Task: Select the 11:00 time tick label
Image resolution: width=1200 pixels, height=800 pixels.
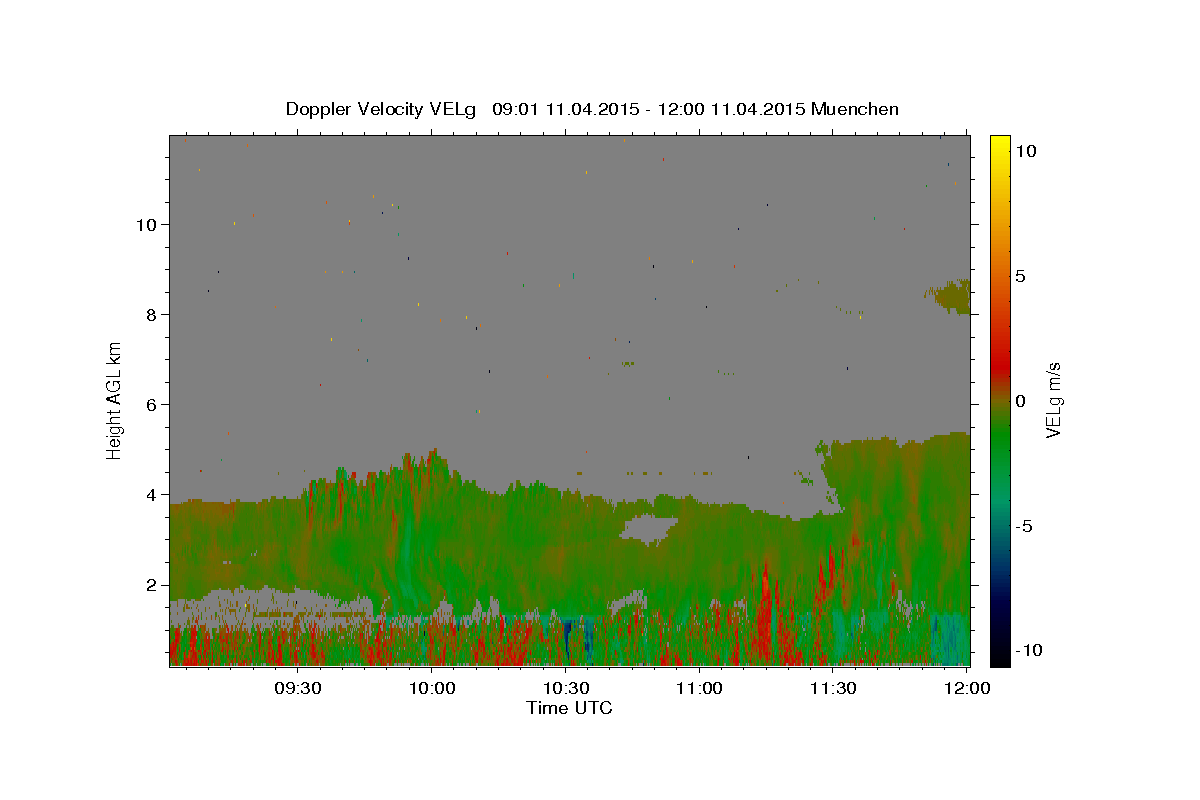Action: (x=699, y=689)
